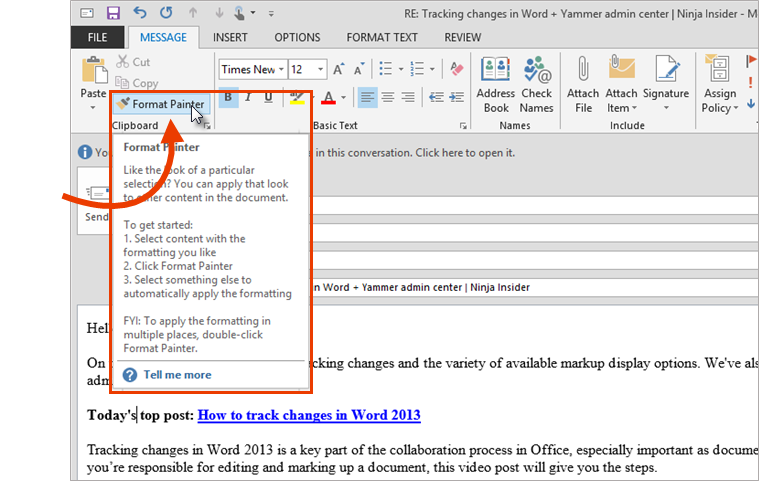This screenshot has height=481, width=759.
Task: Expand numbering style dropdown arrow
Action: pyautogui.click(x=432, y=69)
